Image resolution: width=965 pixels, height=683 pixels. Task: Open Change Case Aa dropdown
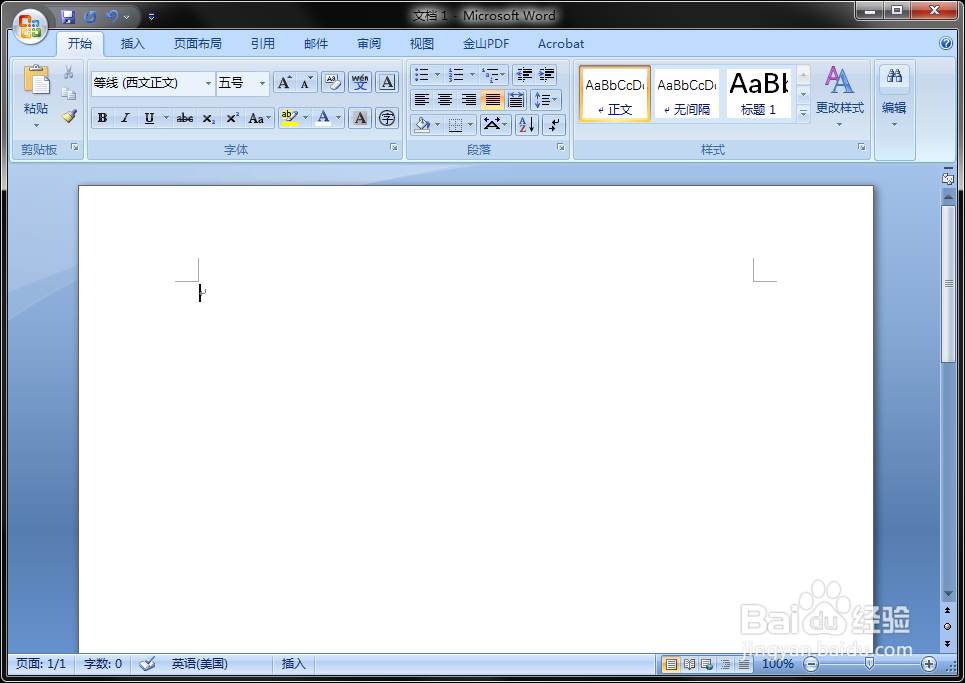259,118
